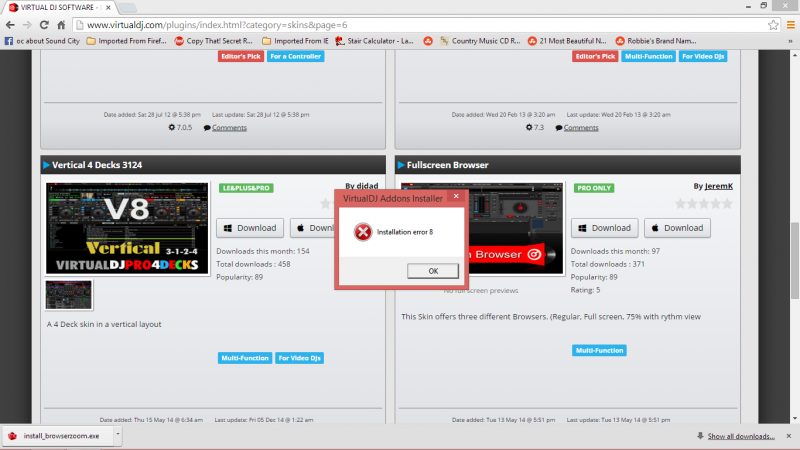Viewport: 800px width, 450px height.
Task: Open Stair Calculator bookmark
Action: pos(374,41)
